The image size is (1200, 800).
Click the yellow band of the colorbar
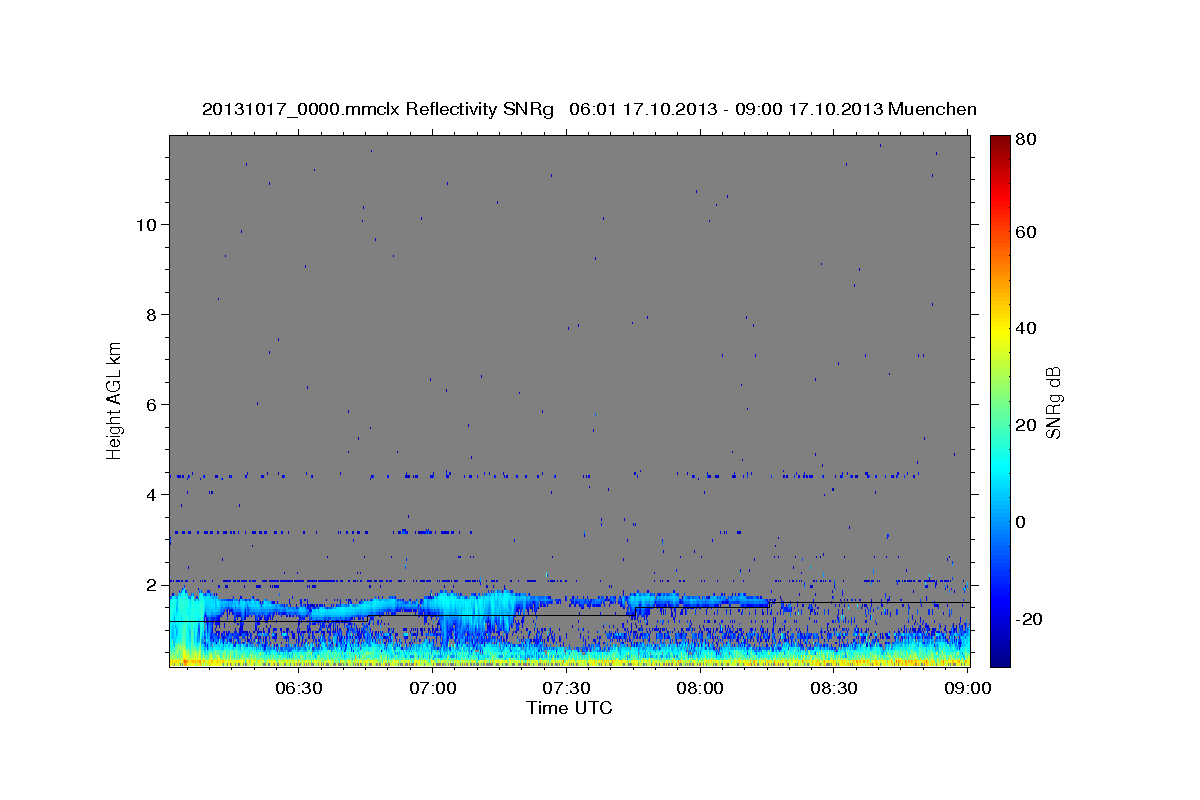pos(1000,328)
